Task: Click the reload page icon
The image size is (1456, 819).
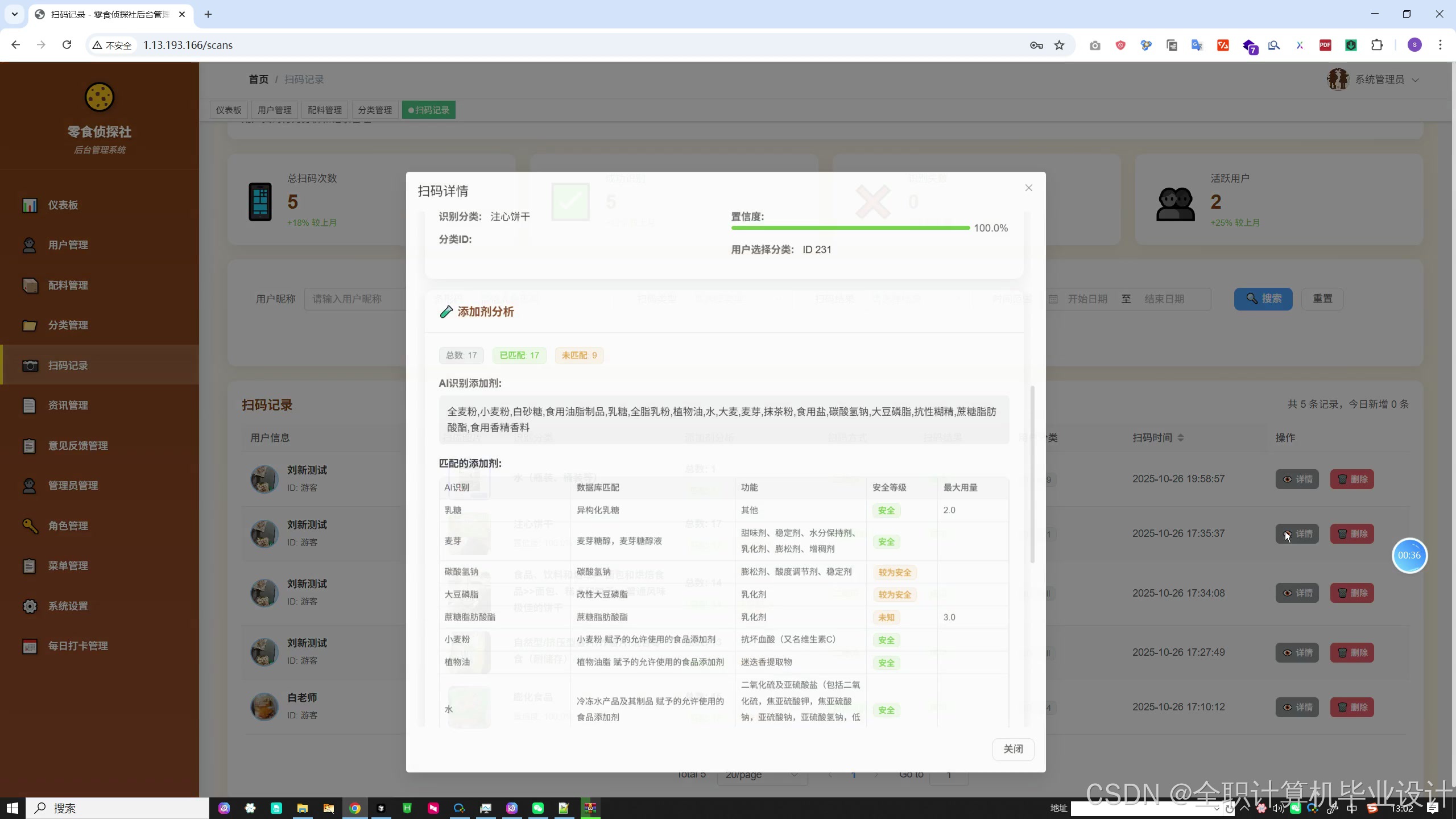Action: point(67,45)
